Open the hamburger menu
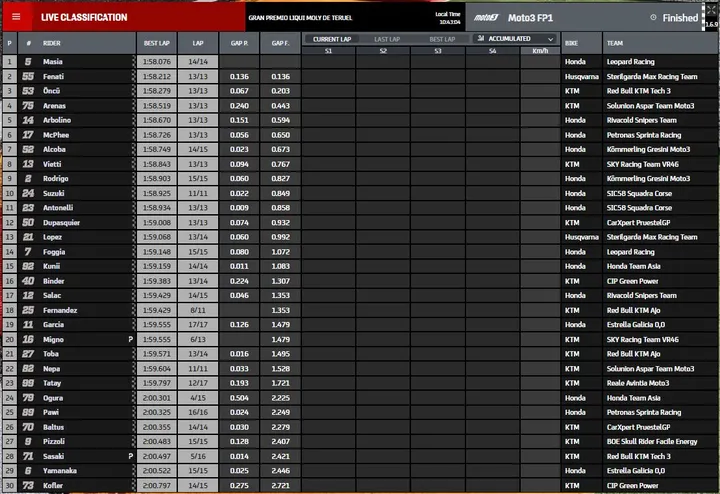720x494 pixels. (16, 17)
